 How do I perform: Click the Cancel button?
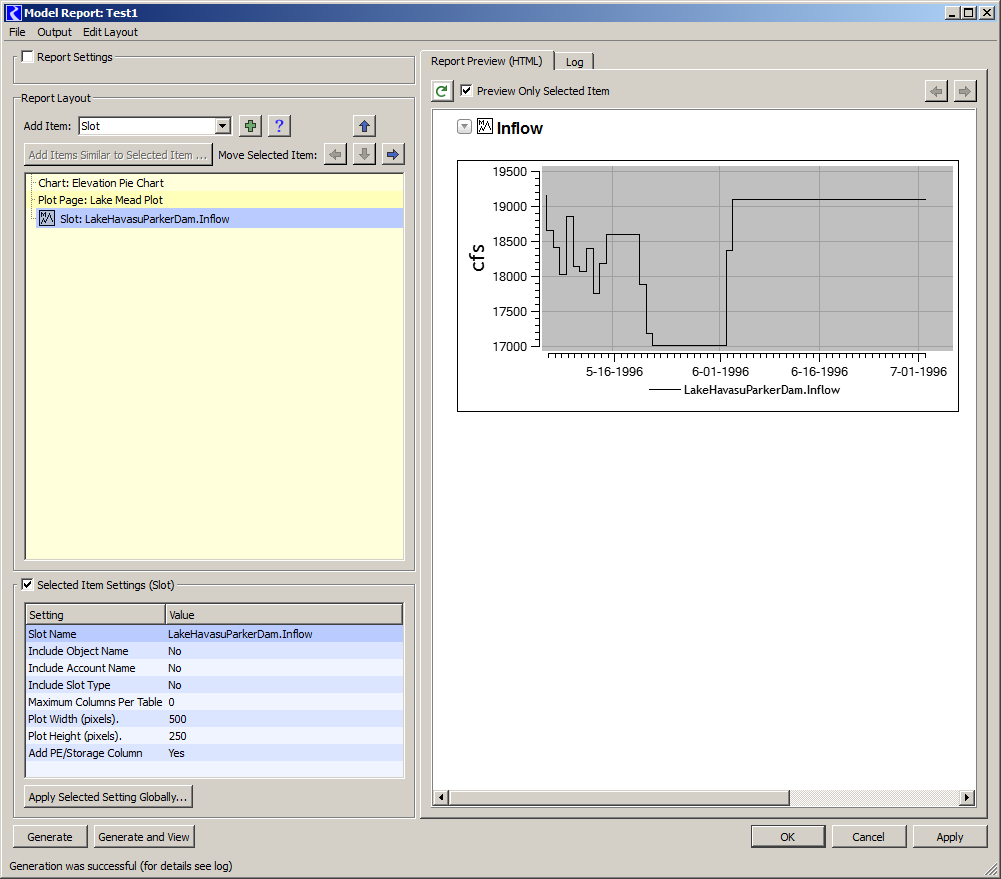pyautogui.click(x=868, y=837)
